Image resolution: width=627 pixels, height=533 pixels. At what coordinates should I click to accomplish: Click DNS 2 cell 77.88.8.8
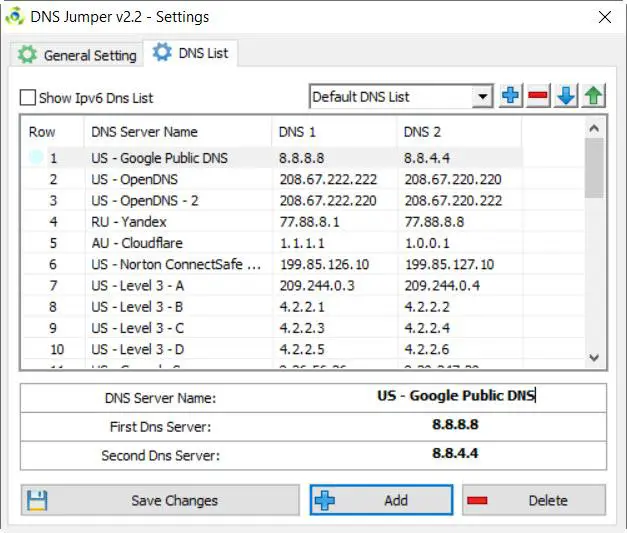pos(434,222)
